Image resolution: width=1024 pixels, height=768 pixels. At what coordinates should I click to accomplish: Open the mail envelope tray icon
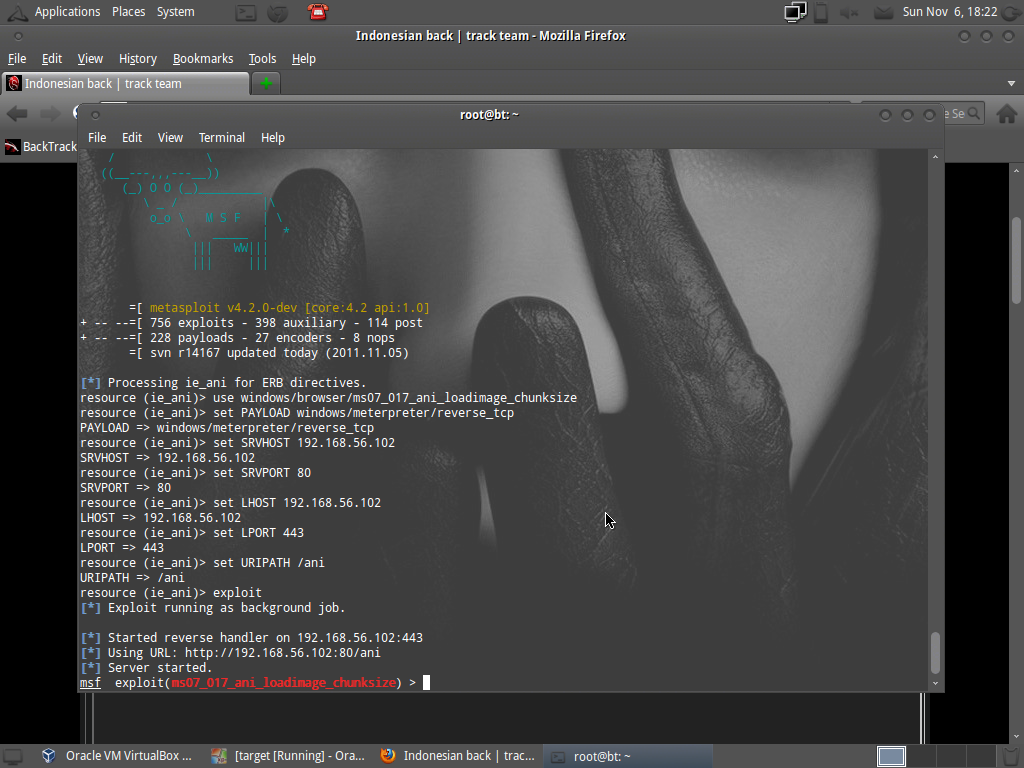(x=884, y=12)
